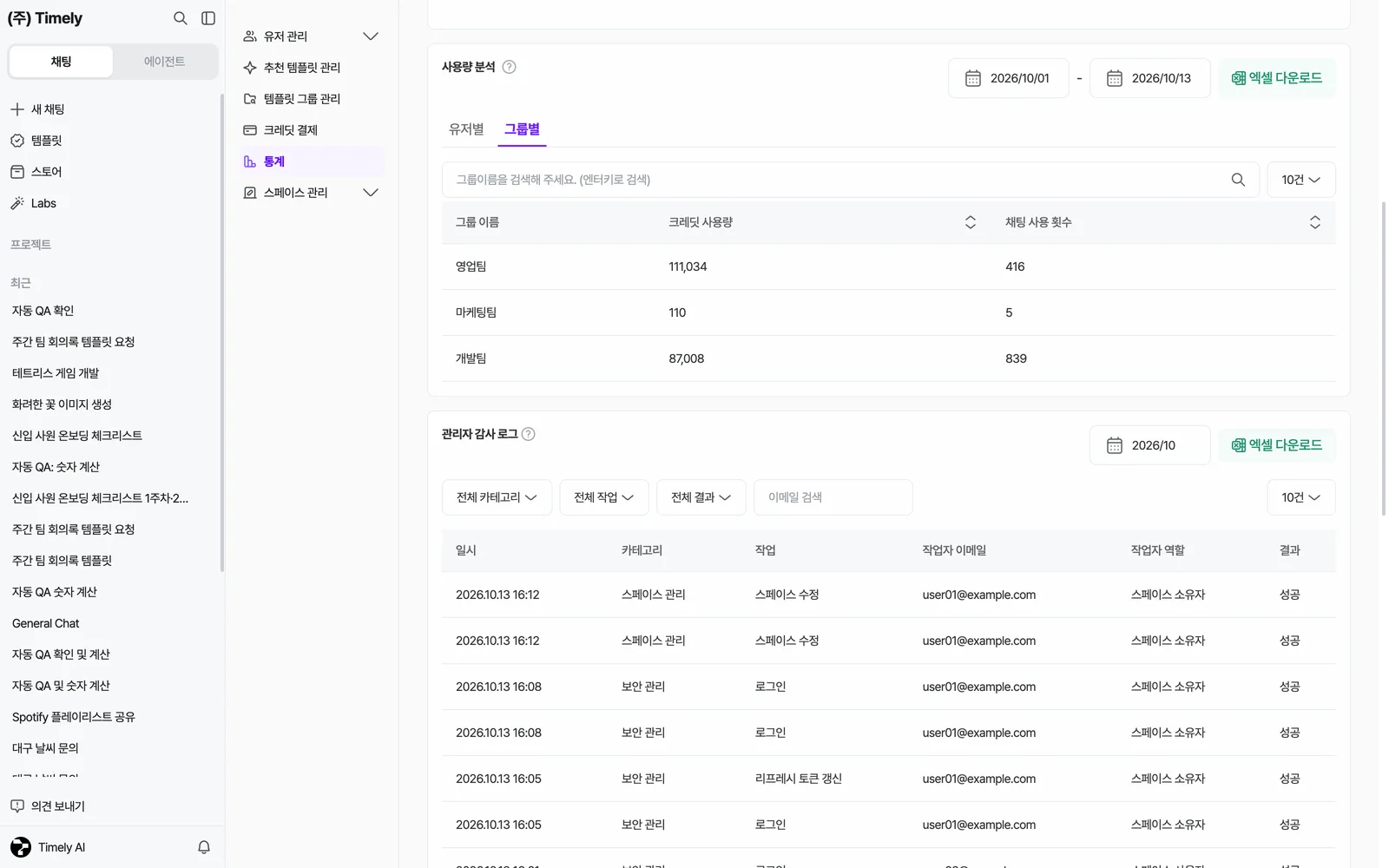Sort by 크레딧 사용량 using the sort arrows
1389x868 pixels.
tap(971, 222)
